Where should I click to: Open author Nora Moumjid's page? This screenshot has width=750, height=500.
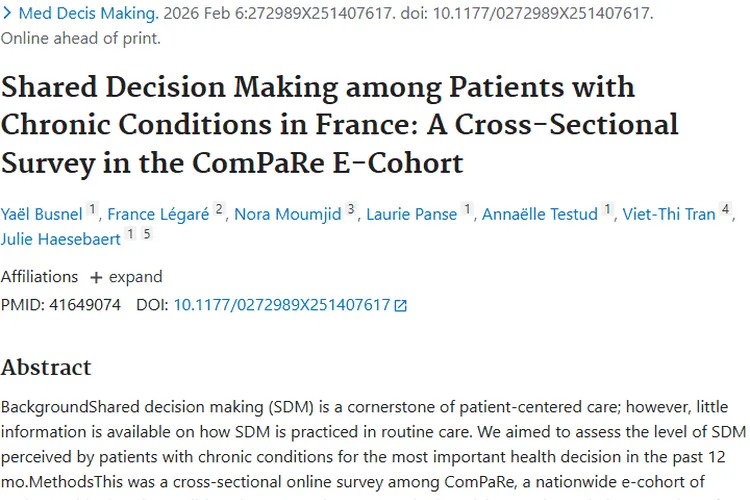(x=287, y=214)
